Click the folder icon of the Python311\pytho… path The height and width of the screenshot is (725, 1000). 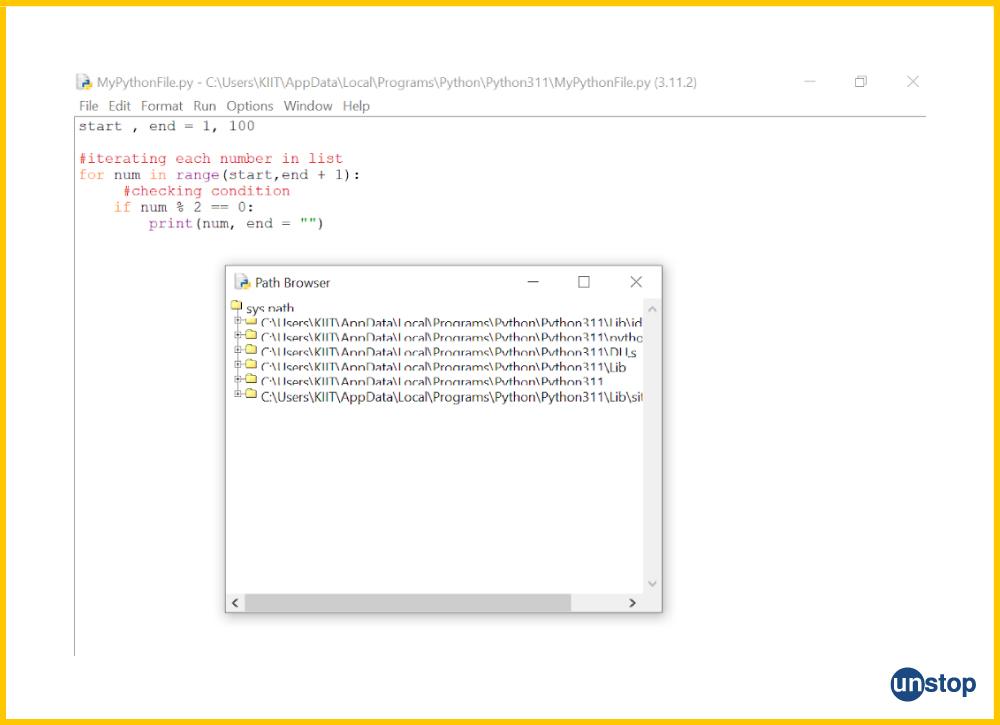point(251,335)
